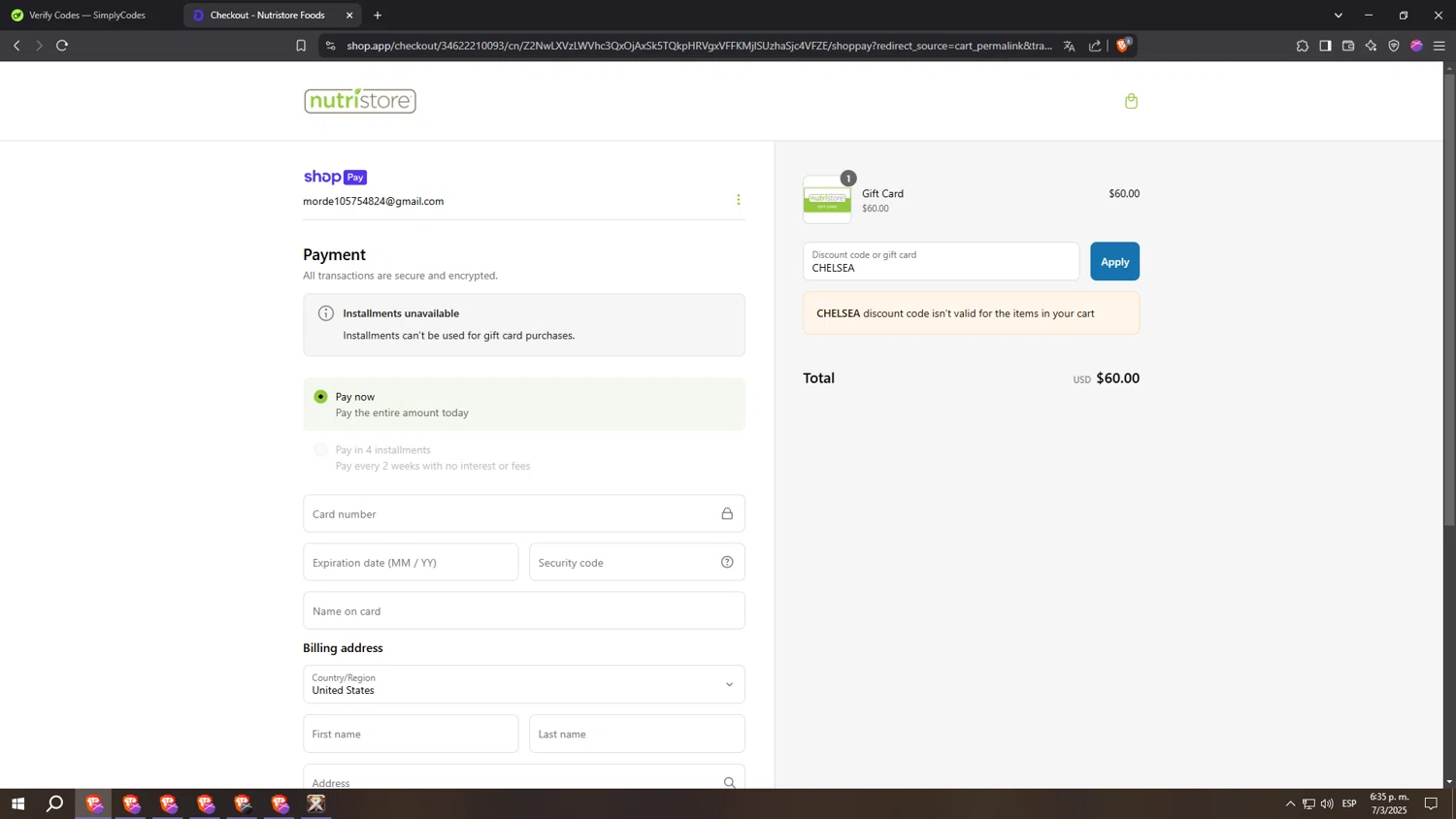1456x819 pixels.
Task: Click the translate page icon
Action: point(1069,46)
